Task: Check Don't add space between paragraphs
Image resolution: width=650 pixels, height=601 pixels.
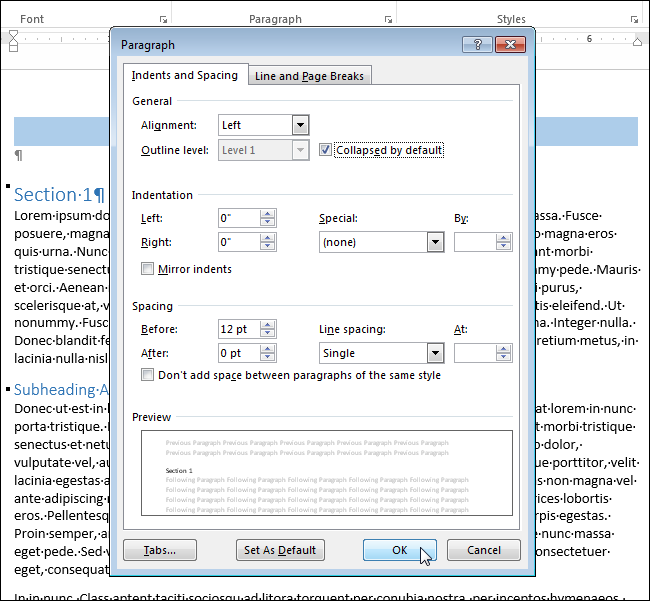Action: (148, 375)
